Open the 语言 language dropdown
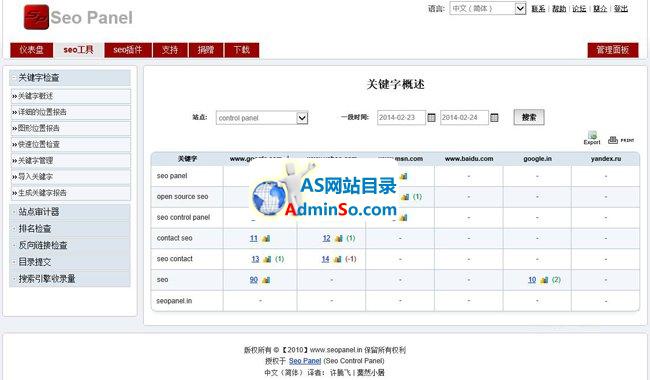650x380 pixels. pyautogui.click(x=488, y=8)
